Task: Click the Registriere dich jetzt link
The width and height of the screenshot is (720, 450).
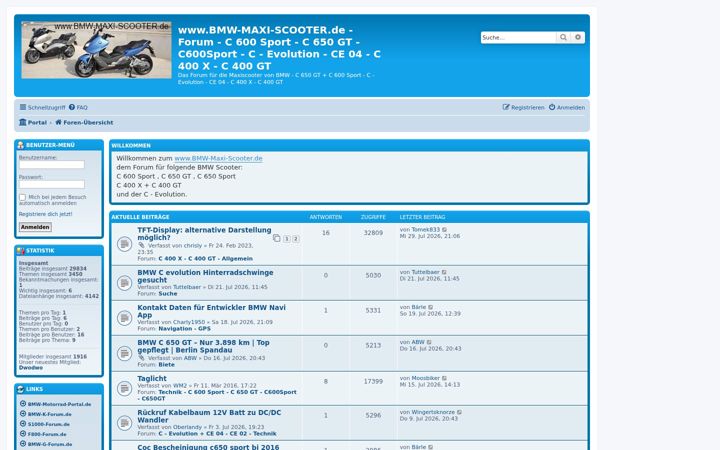Action: [45, 214]
